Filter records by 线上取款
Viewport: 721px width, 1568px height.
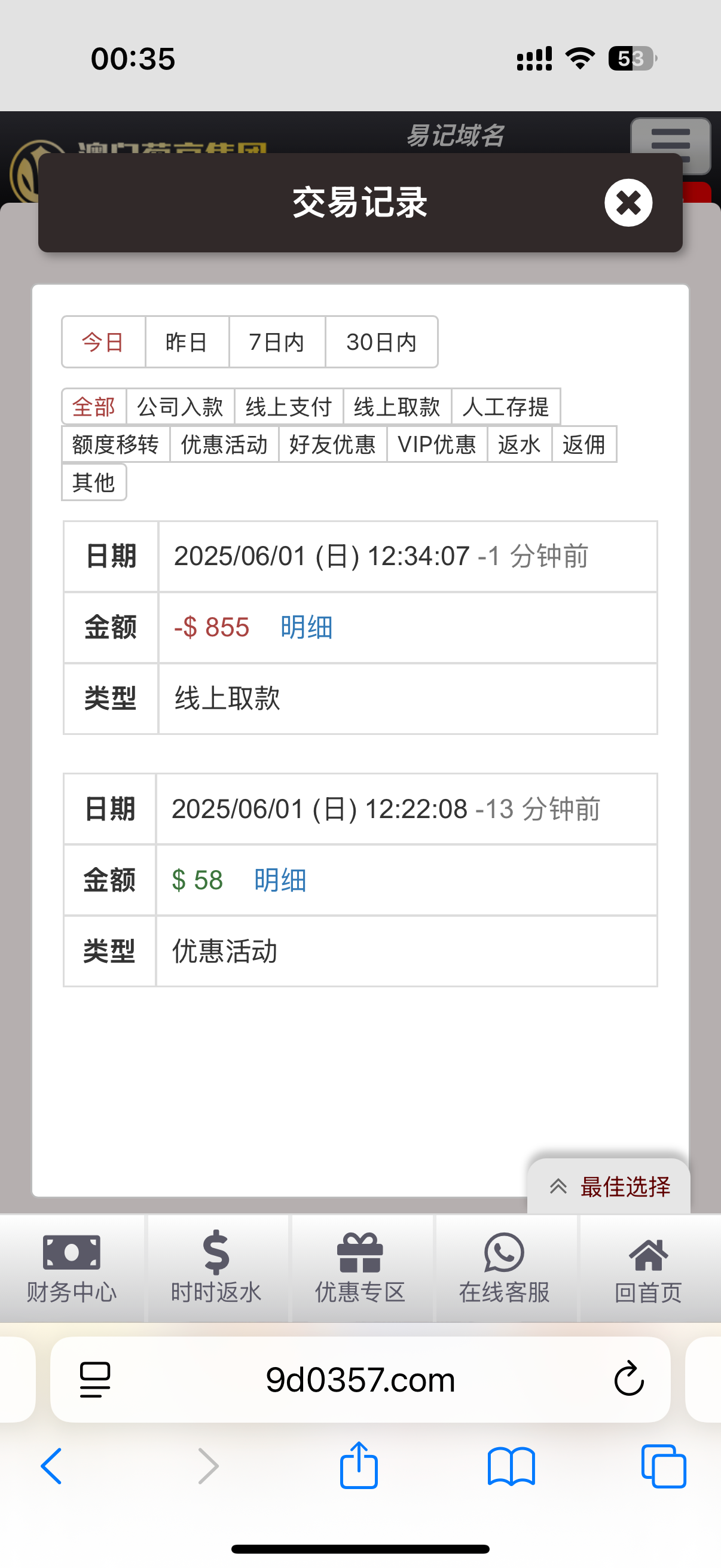[397, 407]
